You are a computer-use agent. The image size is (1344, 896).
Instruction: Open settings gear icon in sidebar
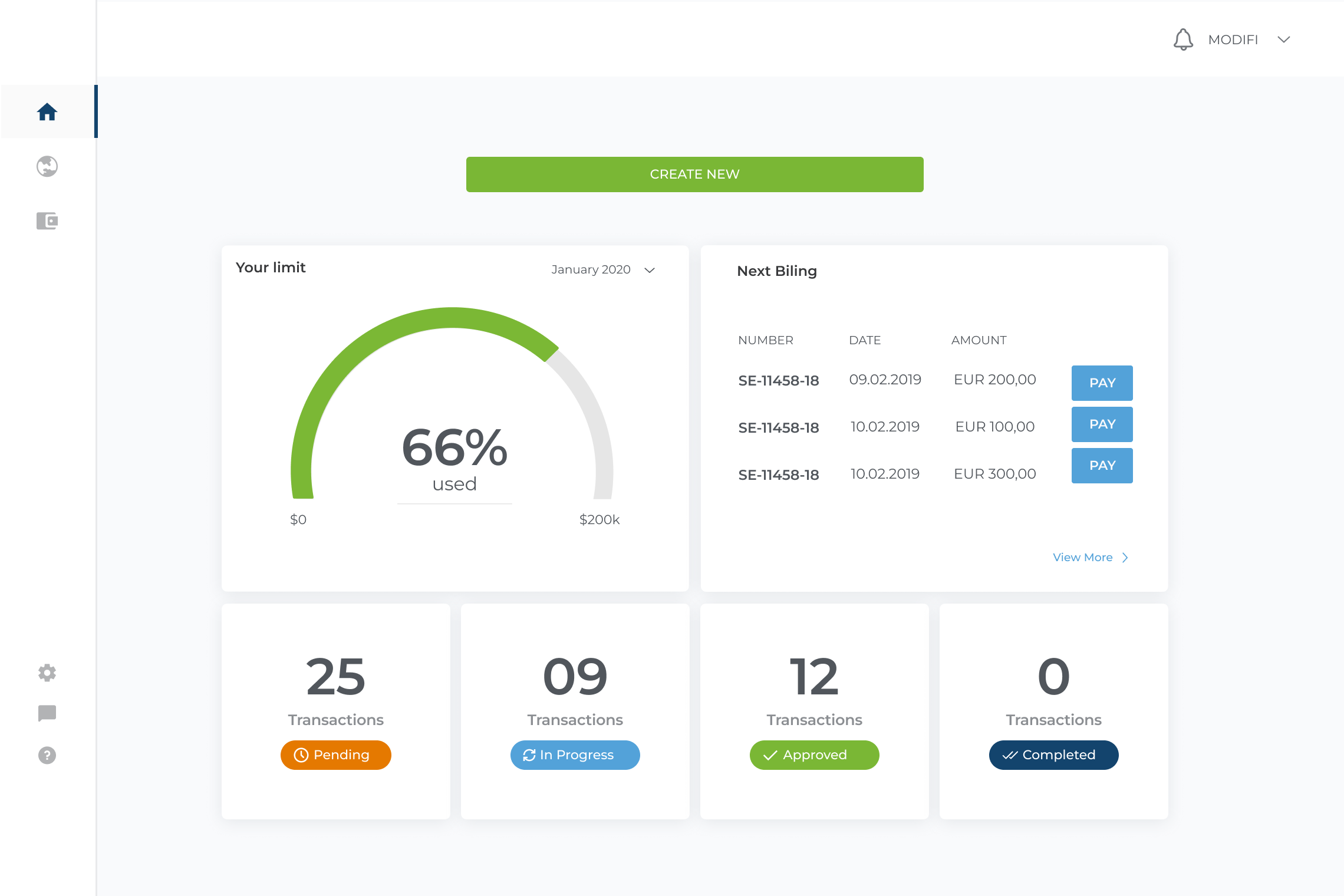tap(47, 673)
